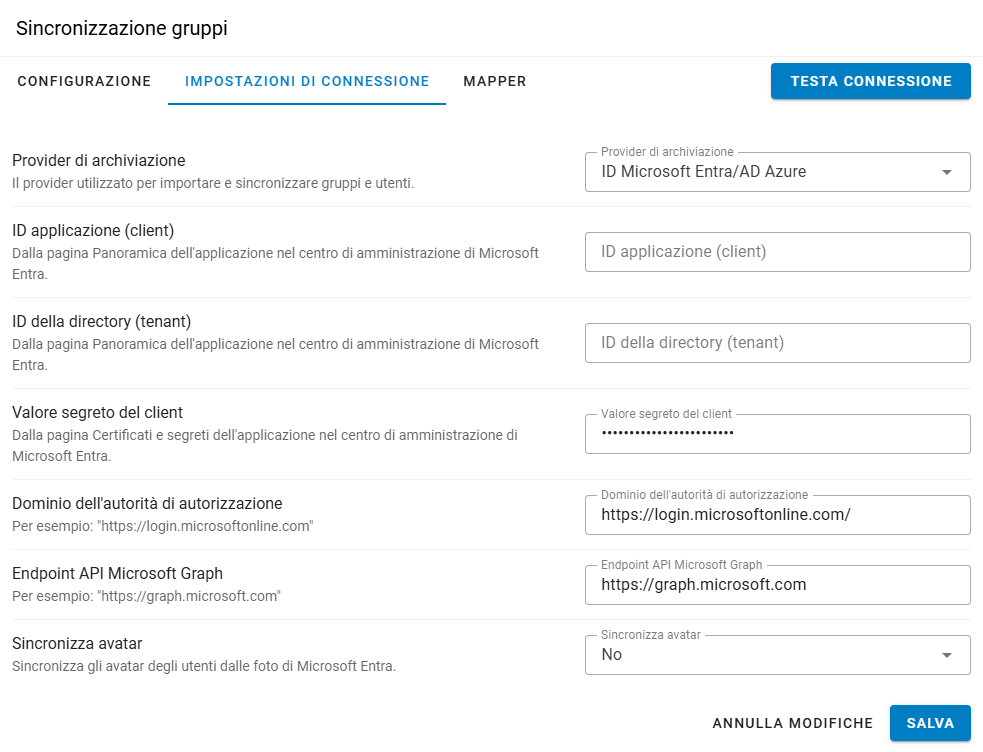The height and width of the screenshot is (752, 983).
Task: Expand the Provider di archiviazione dropdown arrow
Action: pos(947,172)
